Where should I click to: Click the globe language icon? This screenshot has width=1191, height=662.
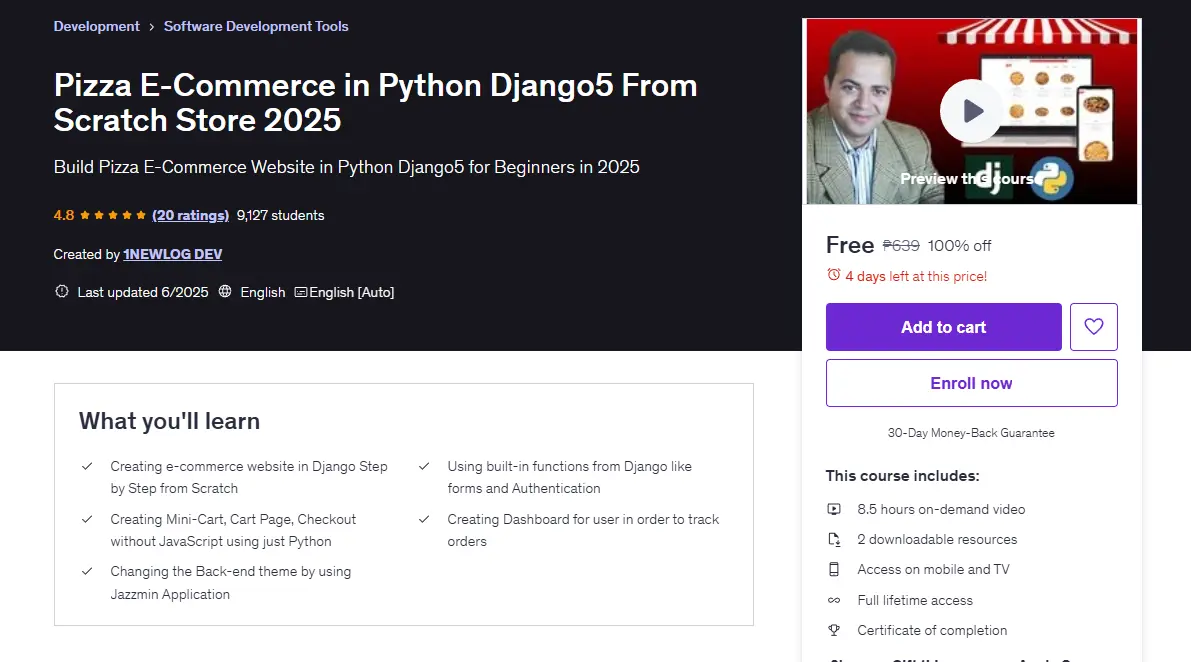tap(225, 292)
